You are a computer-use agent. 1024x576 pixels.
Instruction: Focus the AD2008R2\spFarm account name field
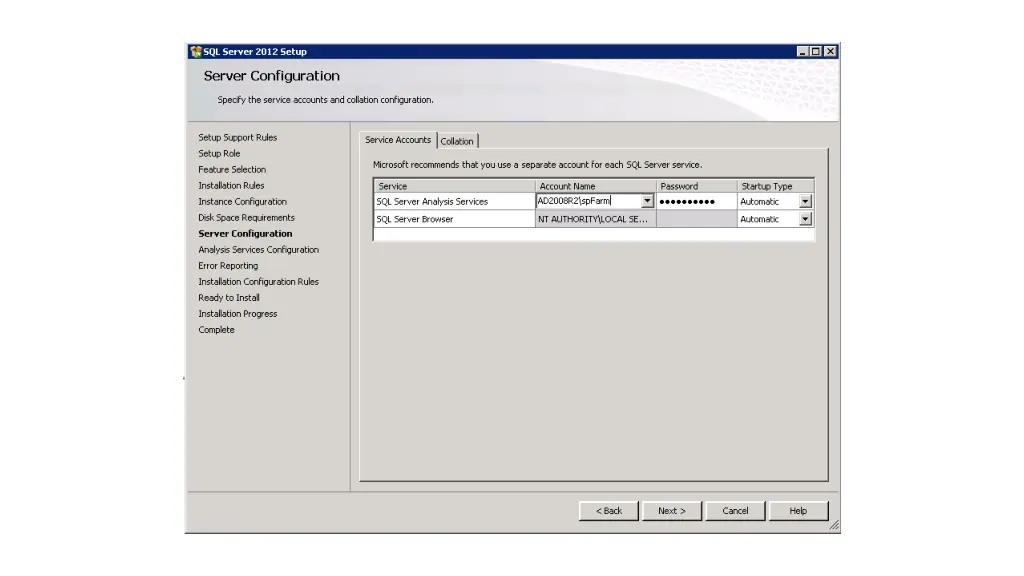point(587,201)
